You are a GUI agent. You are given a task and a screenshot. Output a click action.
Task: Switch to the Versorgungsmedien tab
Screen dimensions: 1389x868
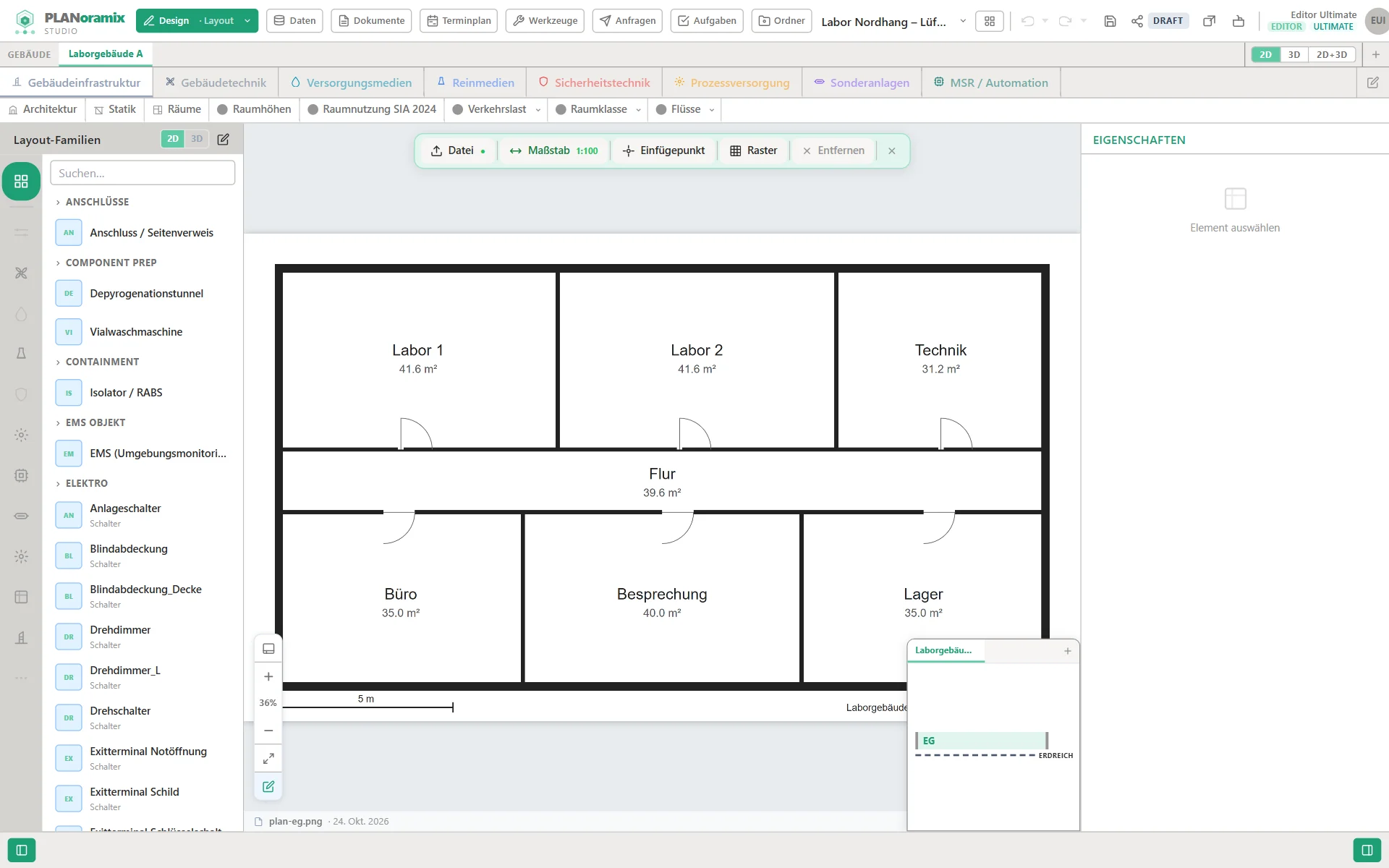pos(352,82)
